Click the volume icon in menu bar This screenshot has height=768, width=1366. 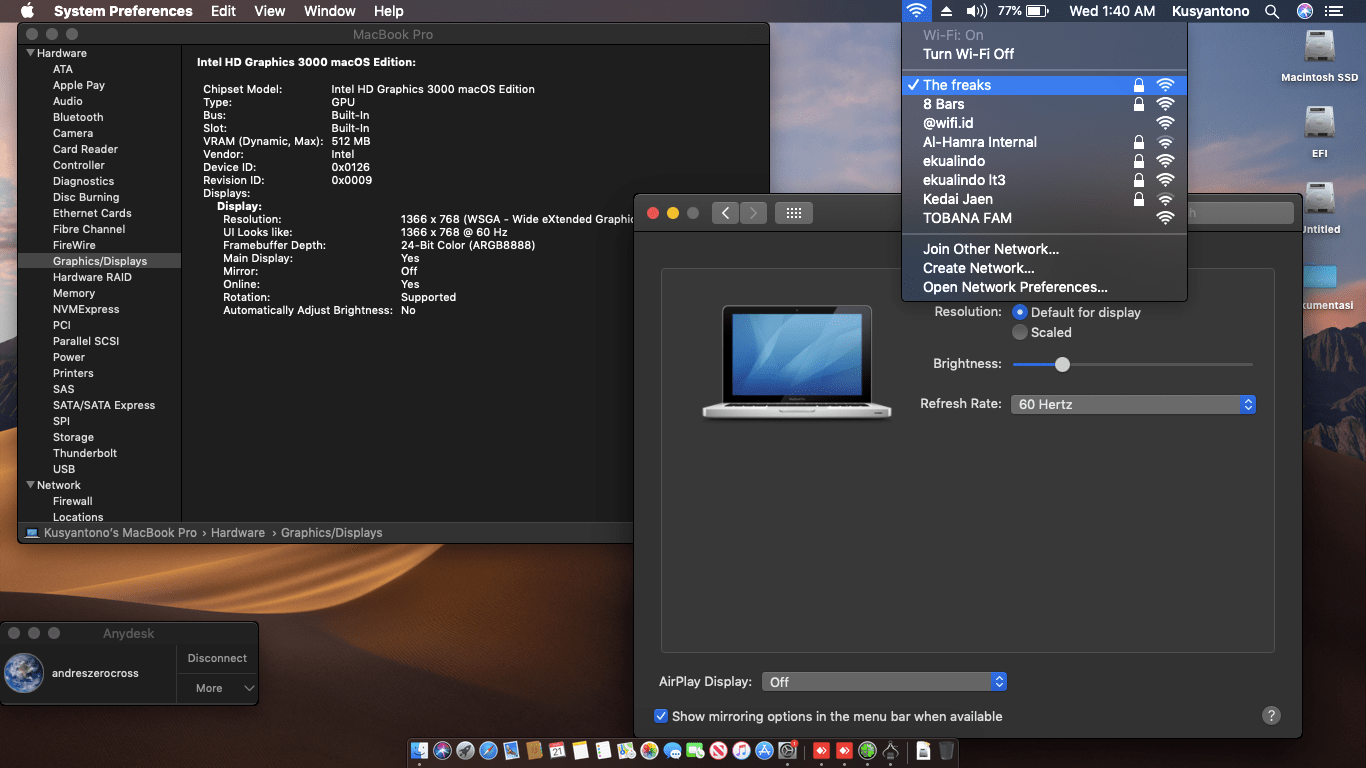(x=977, y=11)
